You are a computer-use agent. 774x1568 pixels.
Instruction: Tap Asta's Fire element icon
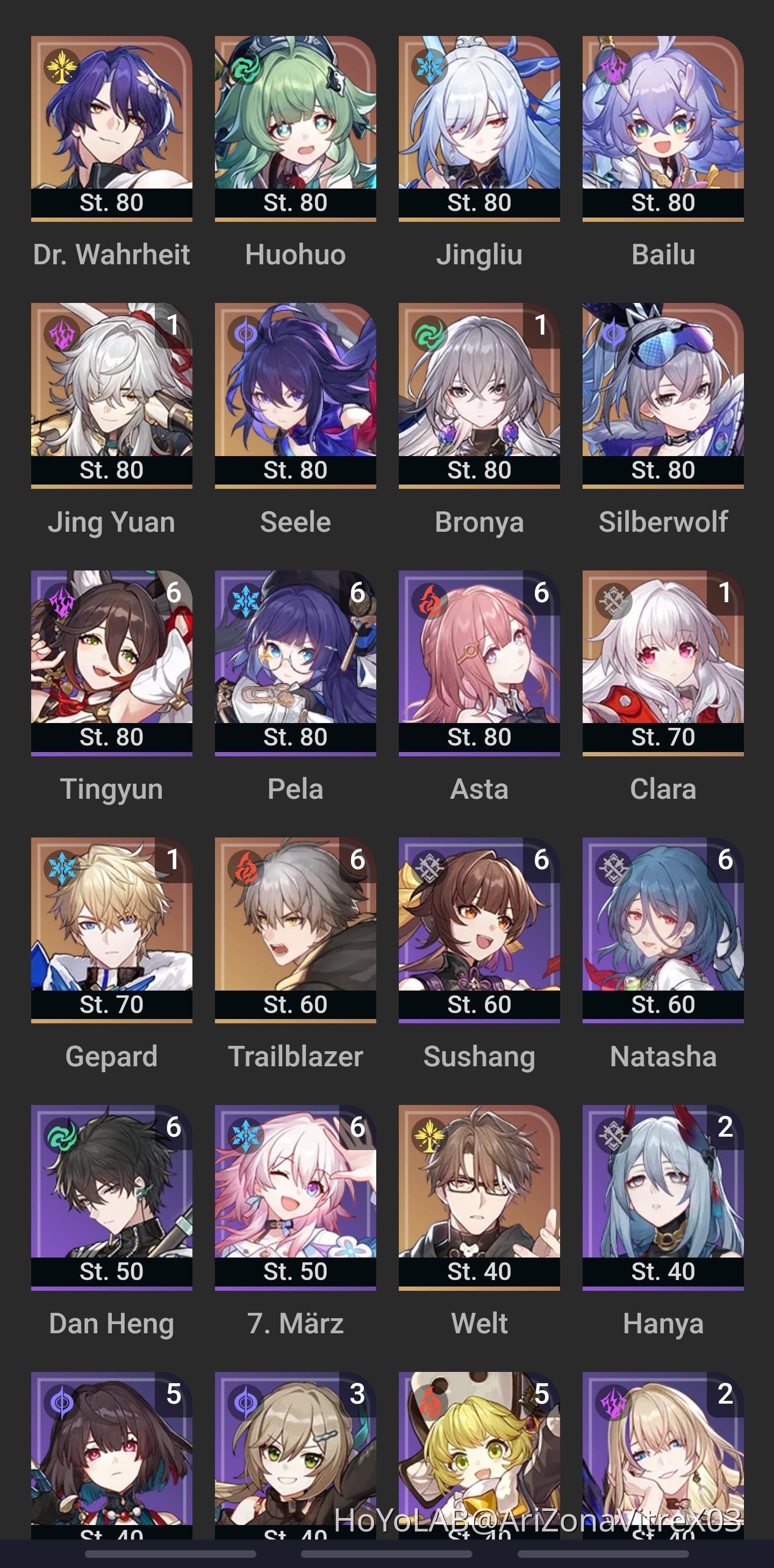coord(429,601)
